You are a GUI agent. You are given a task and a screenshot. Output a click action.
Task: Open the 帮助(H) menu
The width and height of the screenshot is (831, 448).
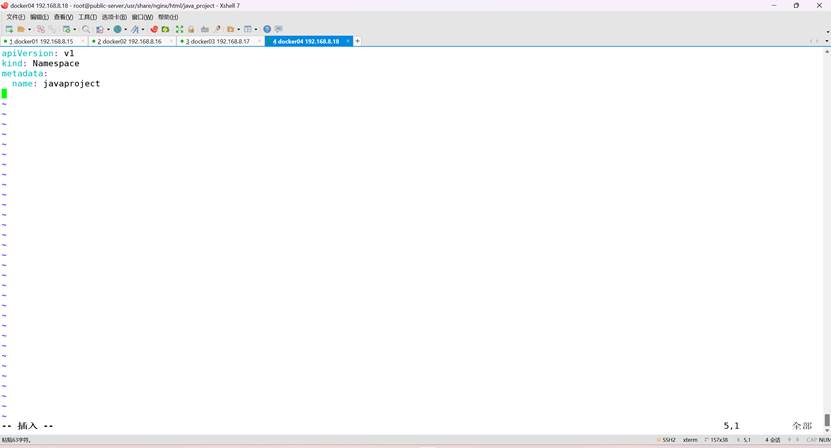pyautogui.click(x=168, y=17)
